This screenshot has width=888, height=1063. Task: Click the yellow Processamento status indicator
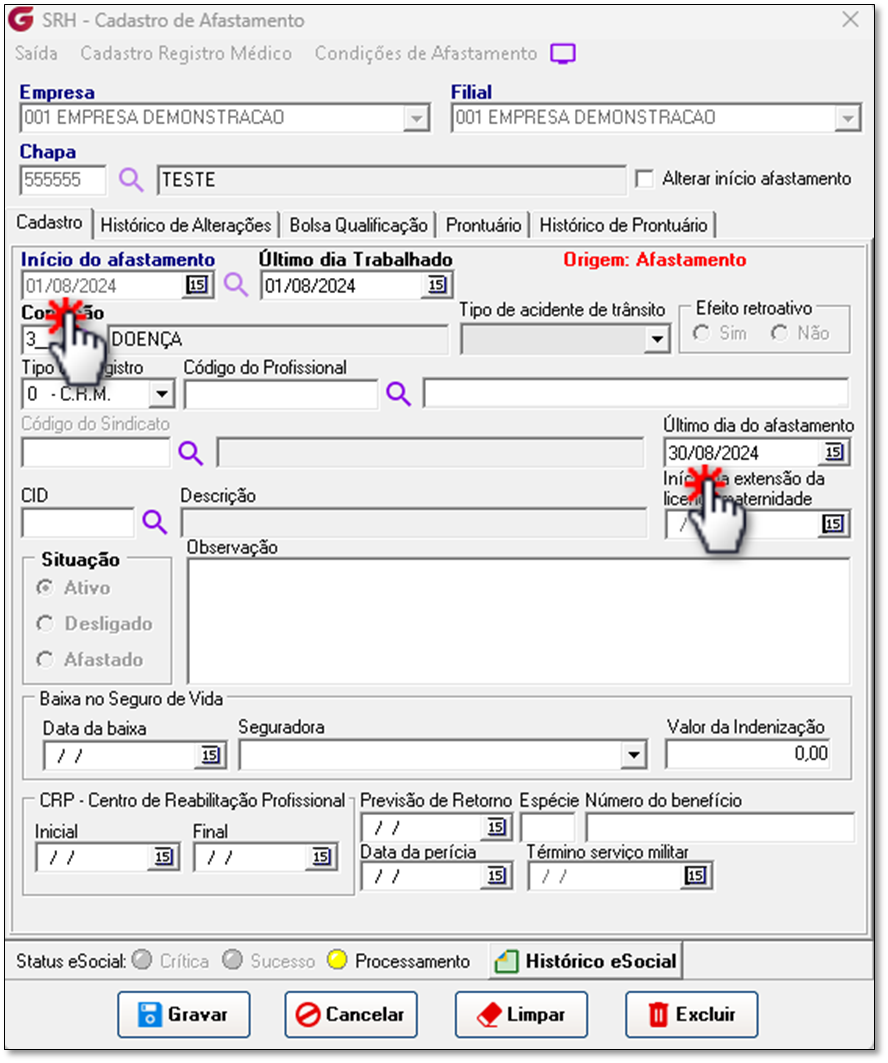337,959
